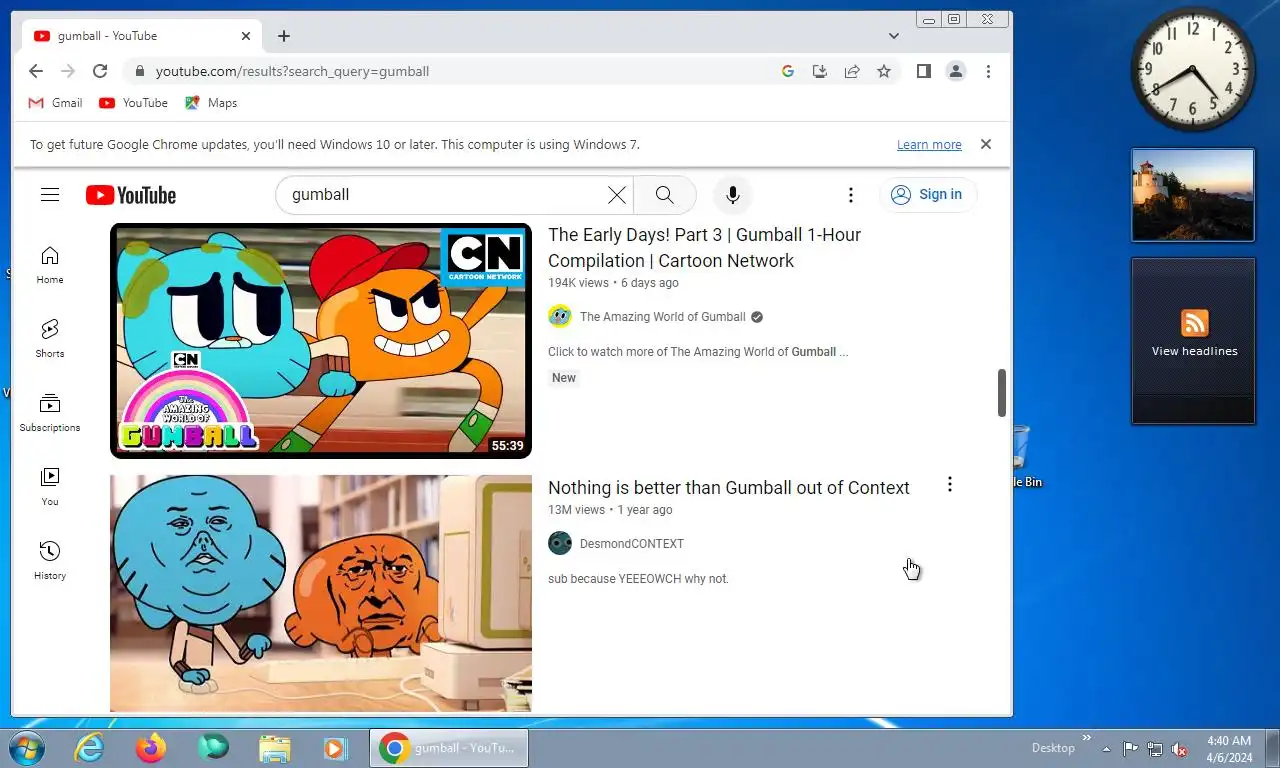Go to the YouTube logo home link
The height and width of the screenshot is (768, 1280).
[x=131, y=195]
